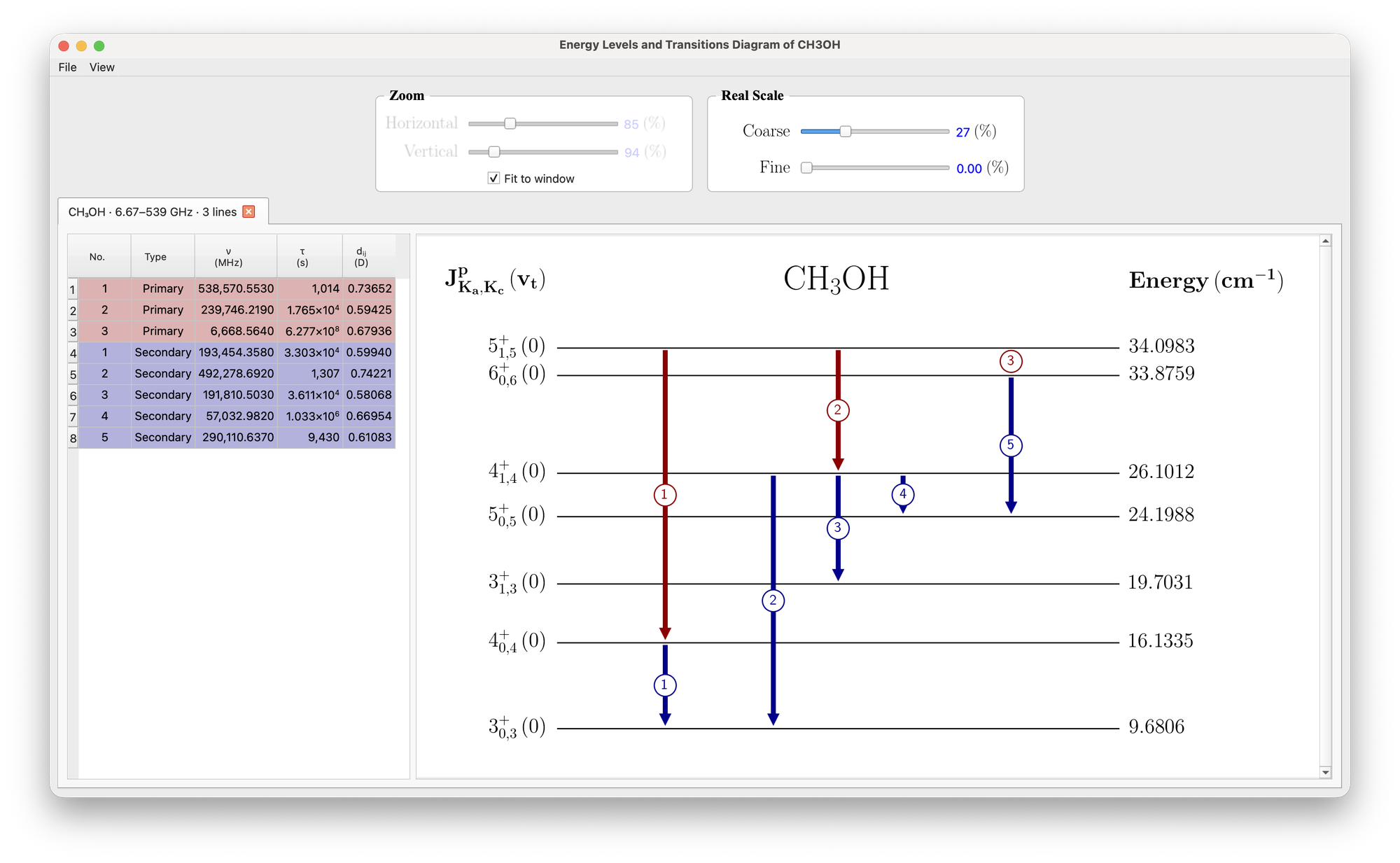
Task: Click blue secondary transition marker 3
Action: (x=838, y=528)
